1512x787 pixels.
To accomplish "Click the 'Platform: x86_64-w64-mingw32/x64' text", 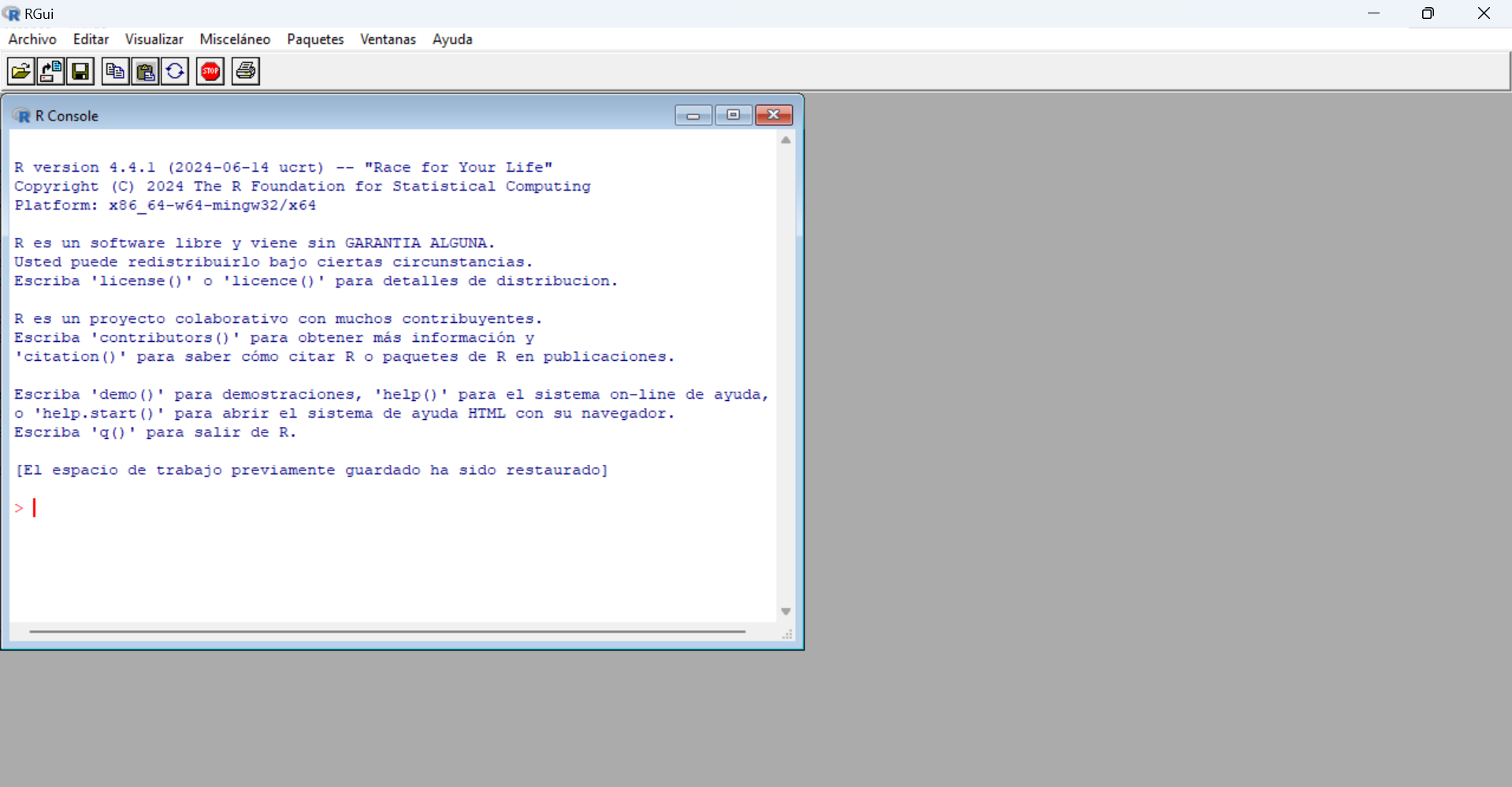I will [165, 205].
